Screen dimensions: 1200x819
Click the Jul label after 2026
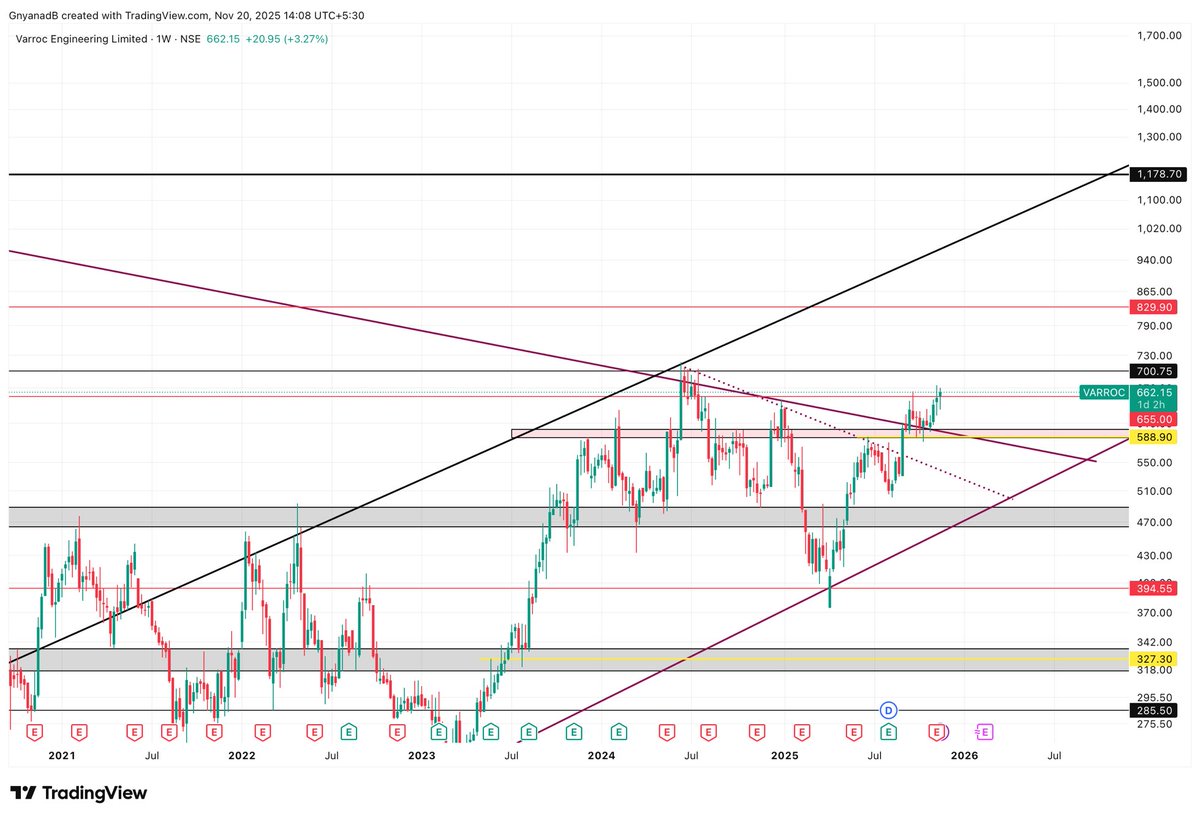1054,757
